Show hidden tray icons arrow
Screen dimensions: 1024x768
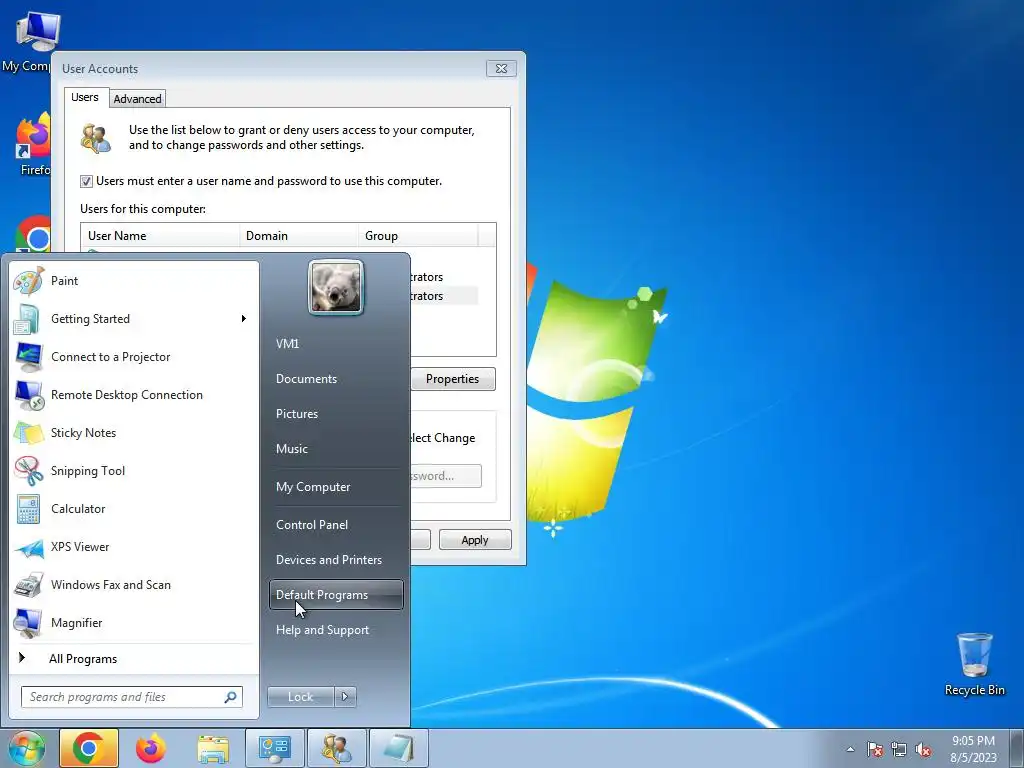[850, 749]
